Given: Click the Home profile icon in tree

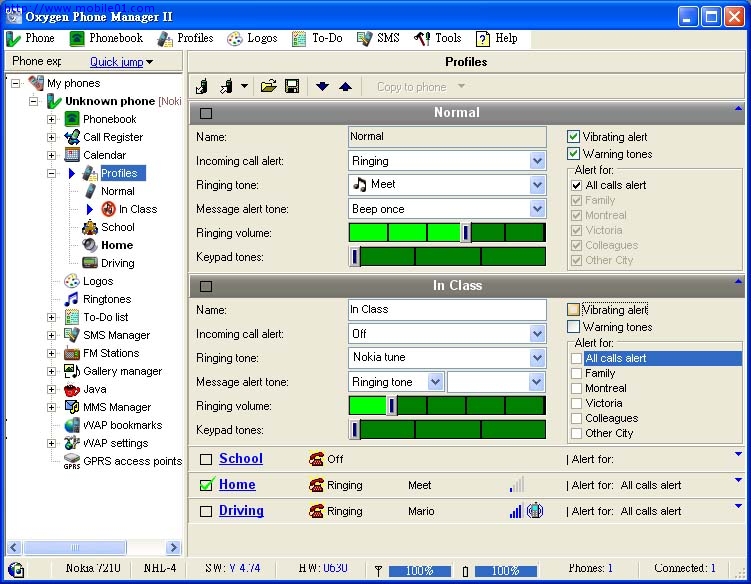Looking at the screenshot, I should point(90,245).
